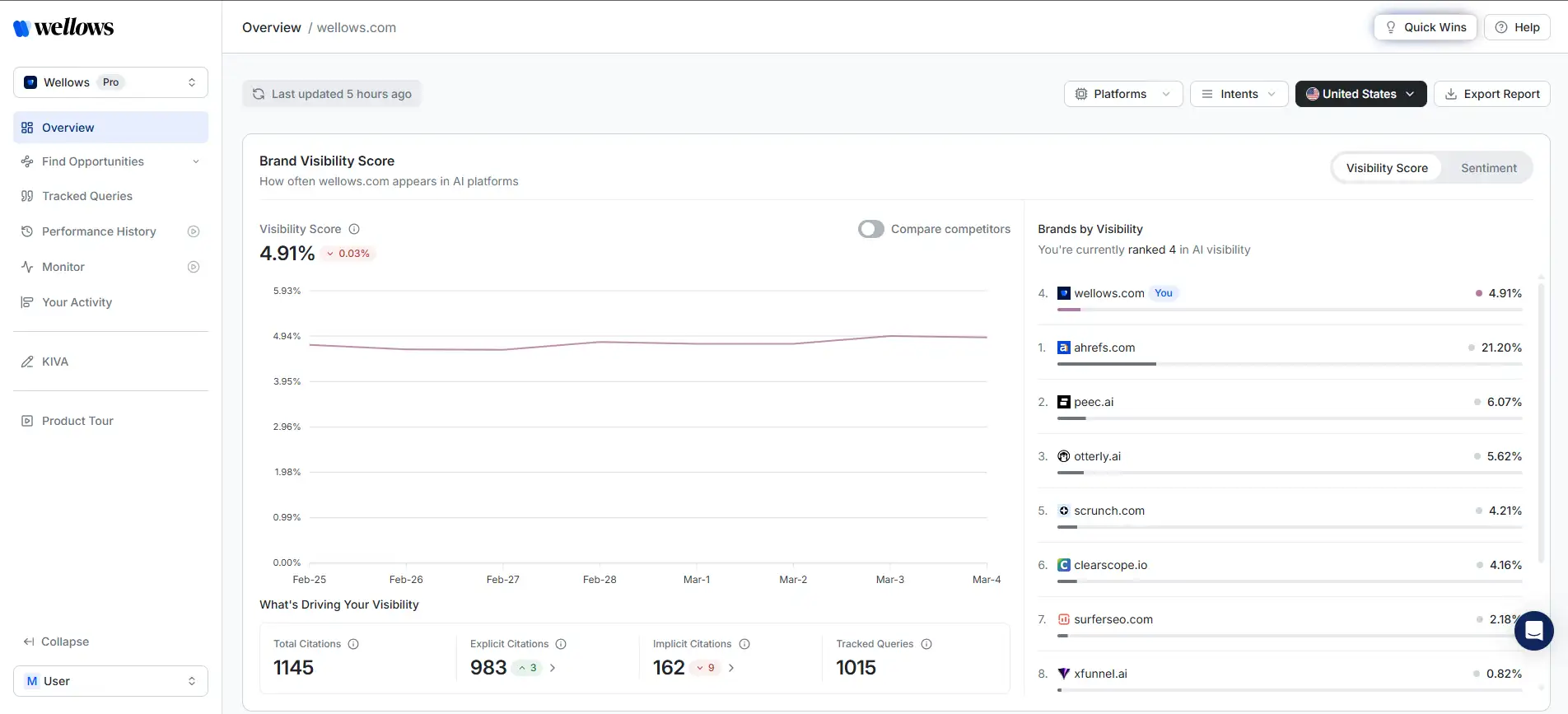Click the play icon next to Monitor

point(194,267)
